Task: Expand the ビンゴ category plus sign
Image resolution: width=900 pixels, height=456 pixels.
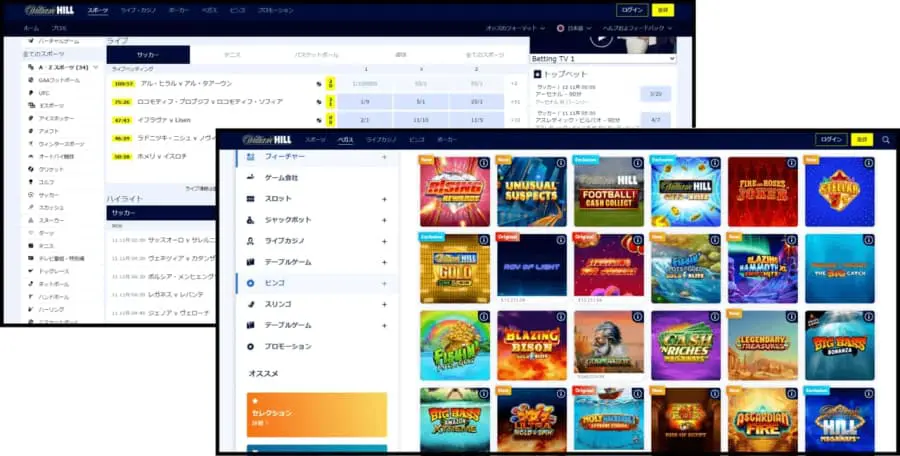Action: pyautogui.click(x=384, y=283)
